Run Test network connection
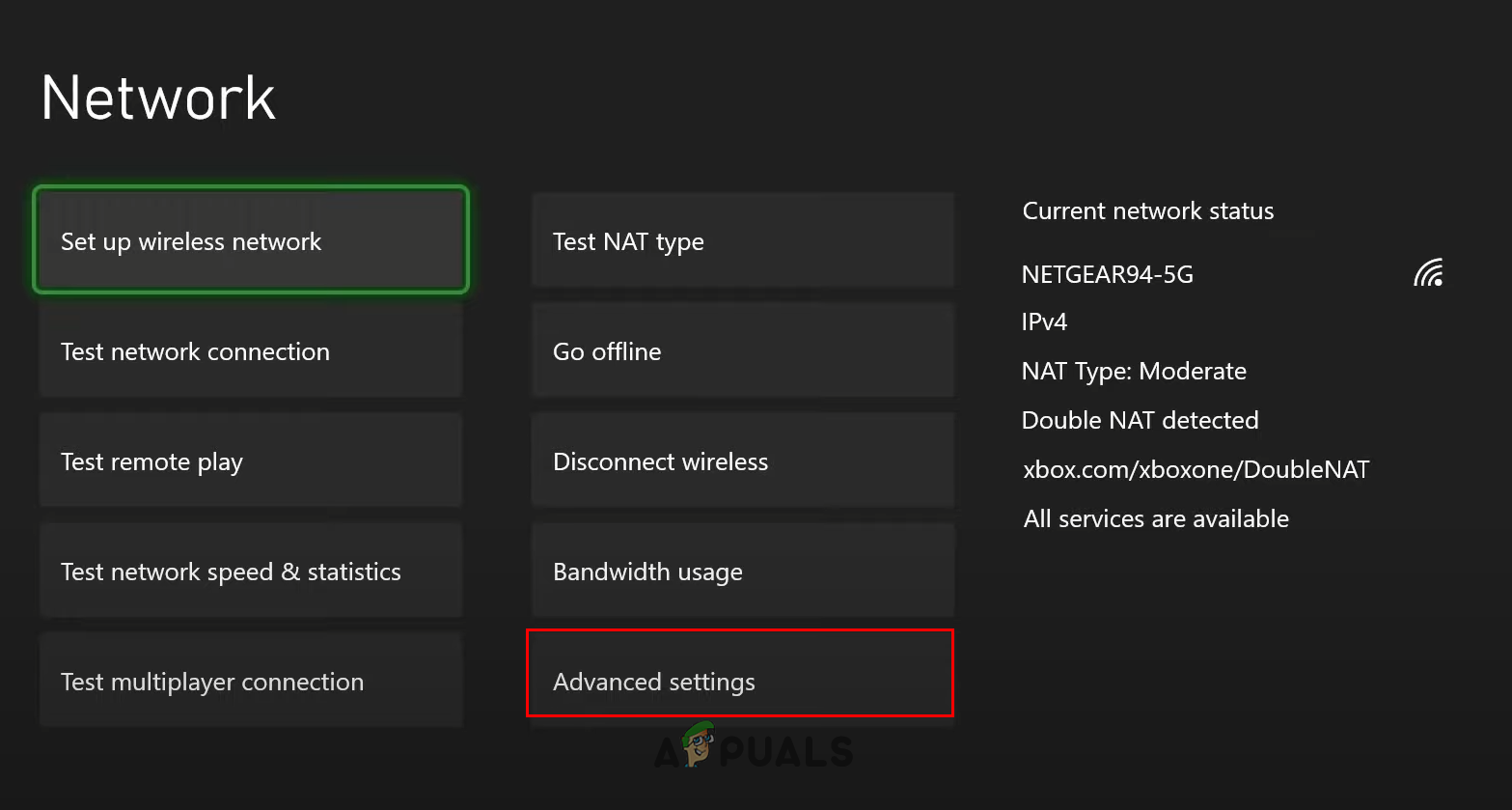Viewport: 1512px width, 810px height. coord(251,350)
